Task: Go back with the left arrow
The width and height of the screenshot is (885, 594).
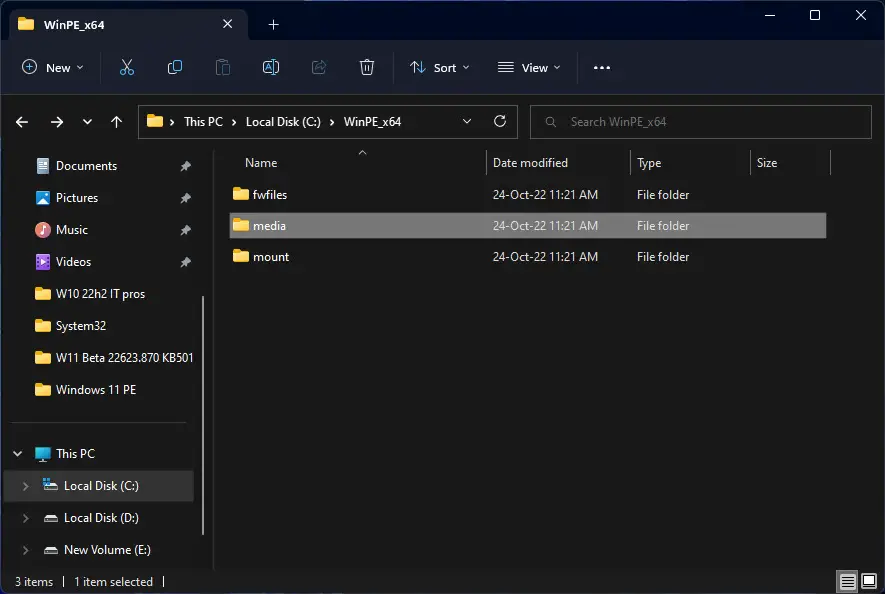Action: [x=22, y=122]
